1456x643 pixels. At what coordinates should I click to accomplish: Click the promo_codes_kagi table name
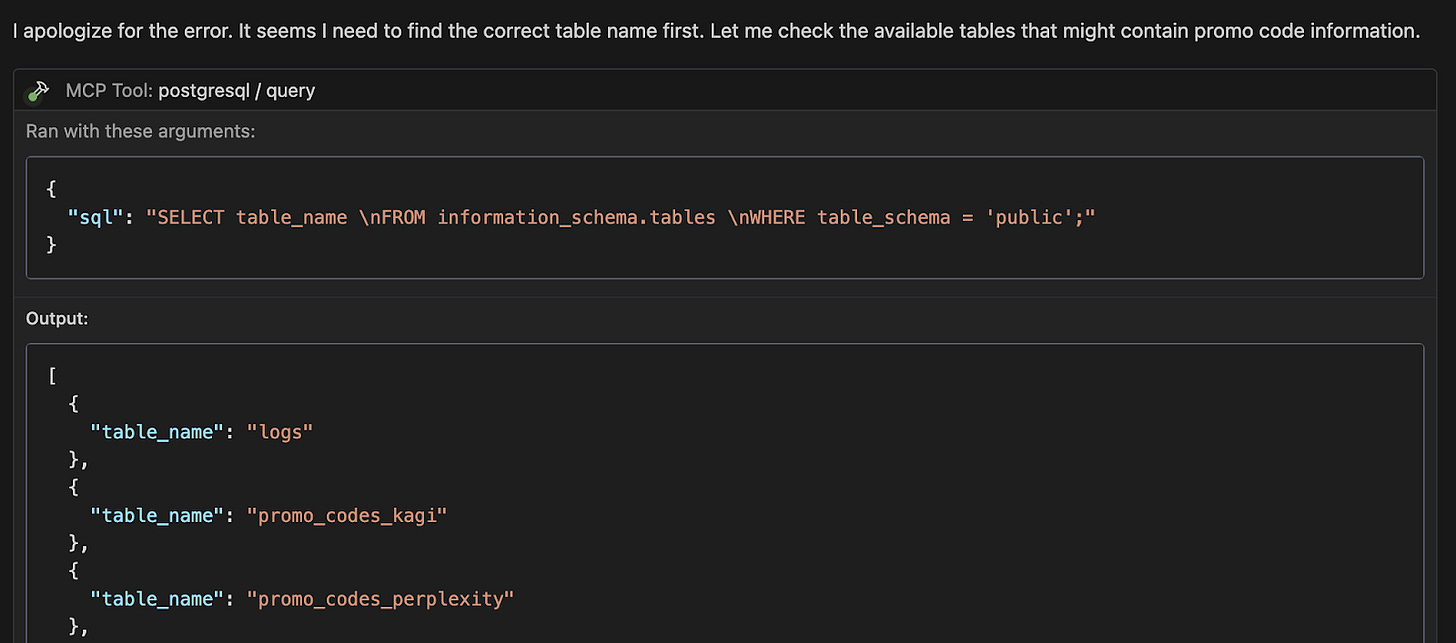point(347,515)
